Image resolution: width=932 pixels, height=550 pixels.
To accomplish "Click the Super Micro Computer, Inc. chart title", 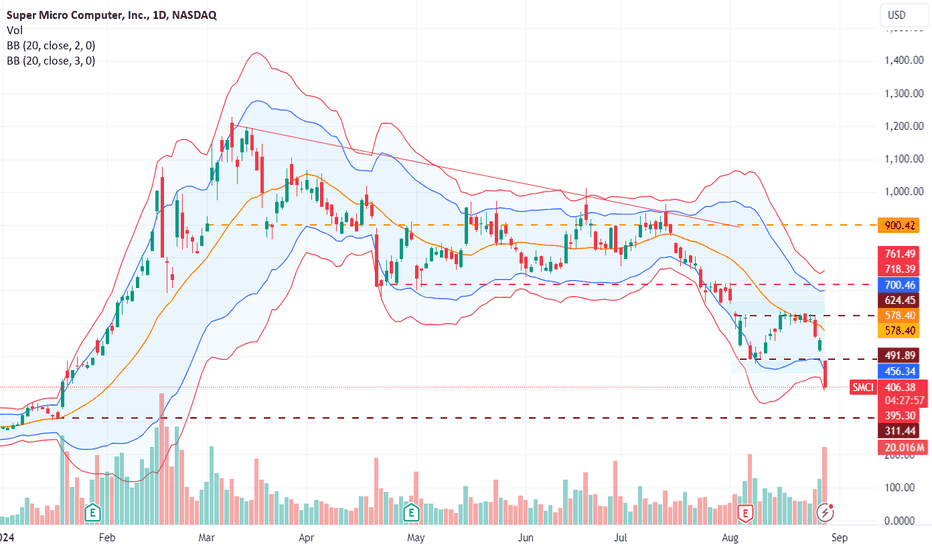I will pos(111,15).
